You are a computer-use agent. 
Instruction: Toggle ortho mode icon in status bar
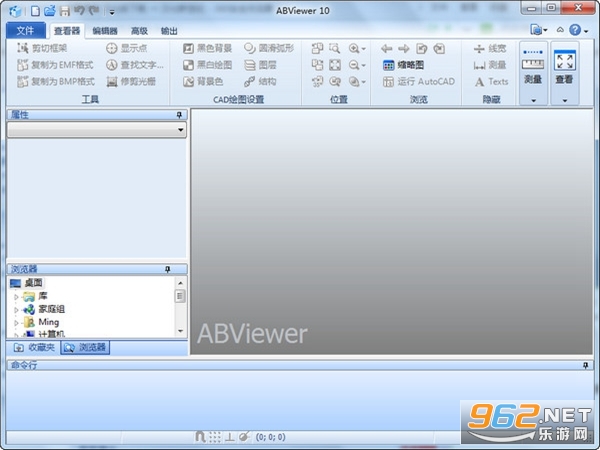(230, 437)
